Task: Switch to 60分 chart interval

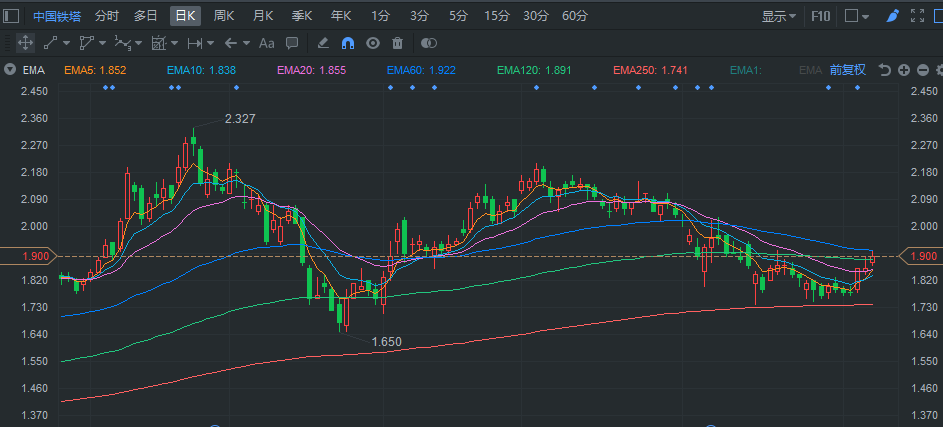Action: pos(574,16)
